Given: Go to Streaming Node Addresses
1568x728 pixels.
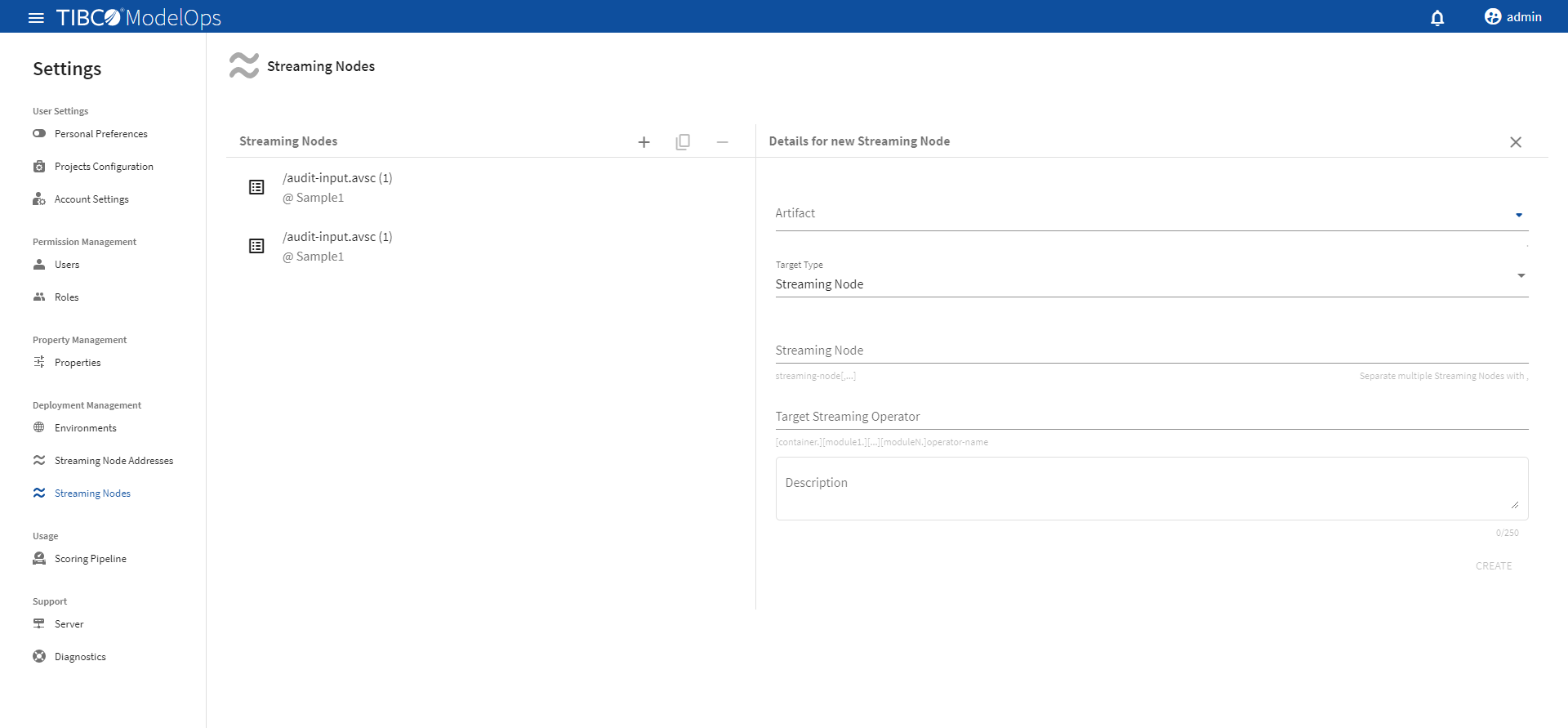Looking at the screenshot, I should coord(114,461).
